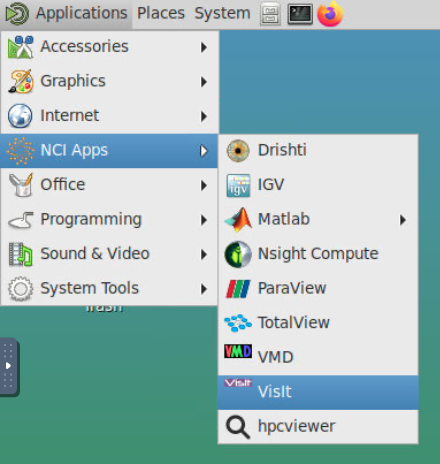Select Internet category label

(70, 115)
